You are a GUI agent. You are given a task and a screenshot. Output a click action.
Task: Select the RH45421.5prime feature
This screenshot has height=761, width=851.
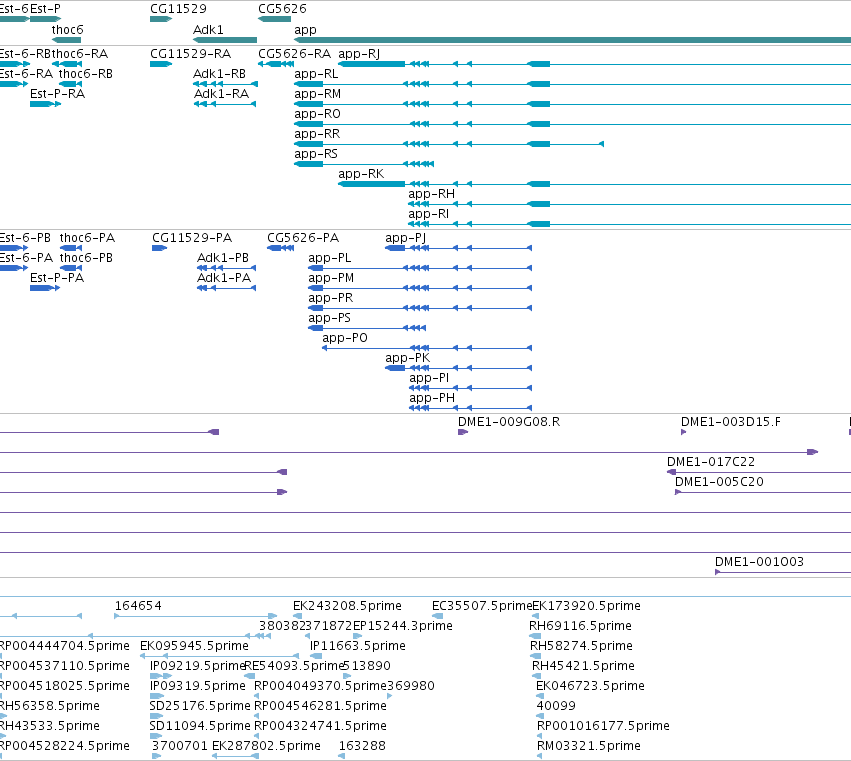click(583, 666)
